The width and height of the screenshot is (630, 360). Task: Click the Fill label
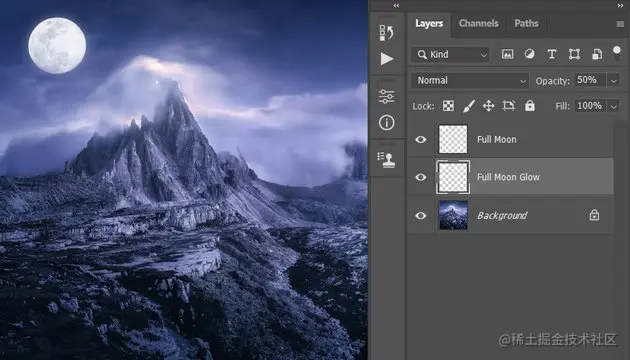[x=562, y=106]
